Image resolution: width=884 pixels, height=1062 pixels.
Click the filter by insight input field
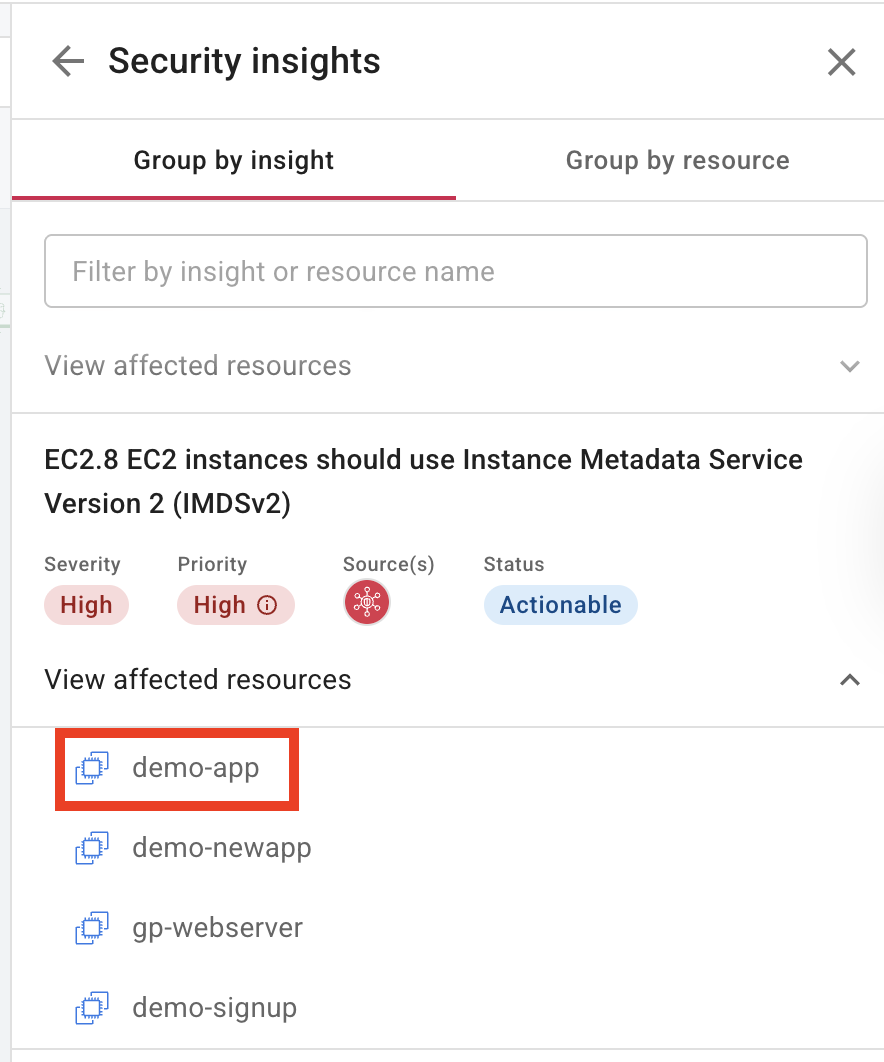tap(455, 270)
